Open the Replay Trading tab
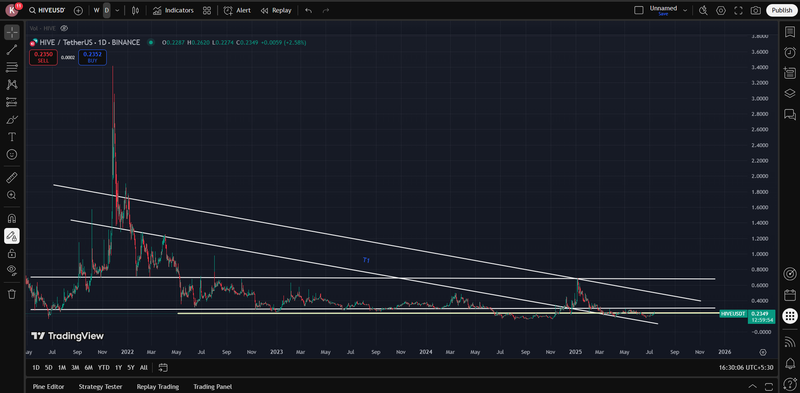800x393 pixels. [x=158, y=387]
